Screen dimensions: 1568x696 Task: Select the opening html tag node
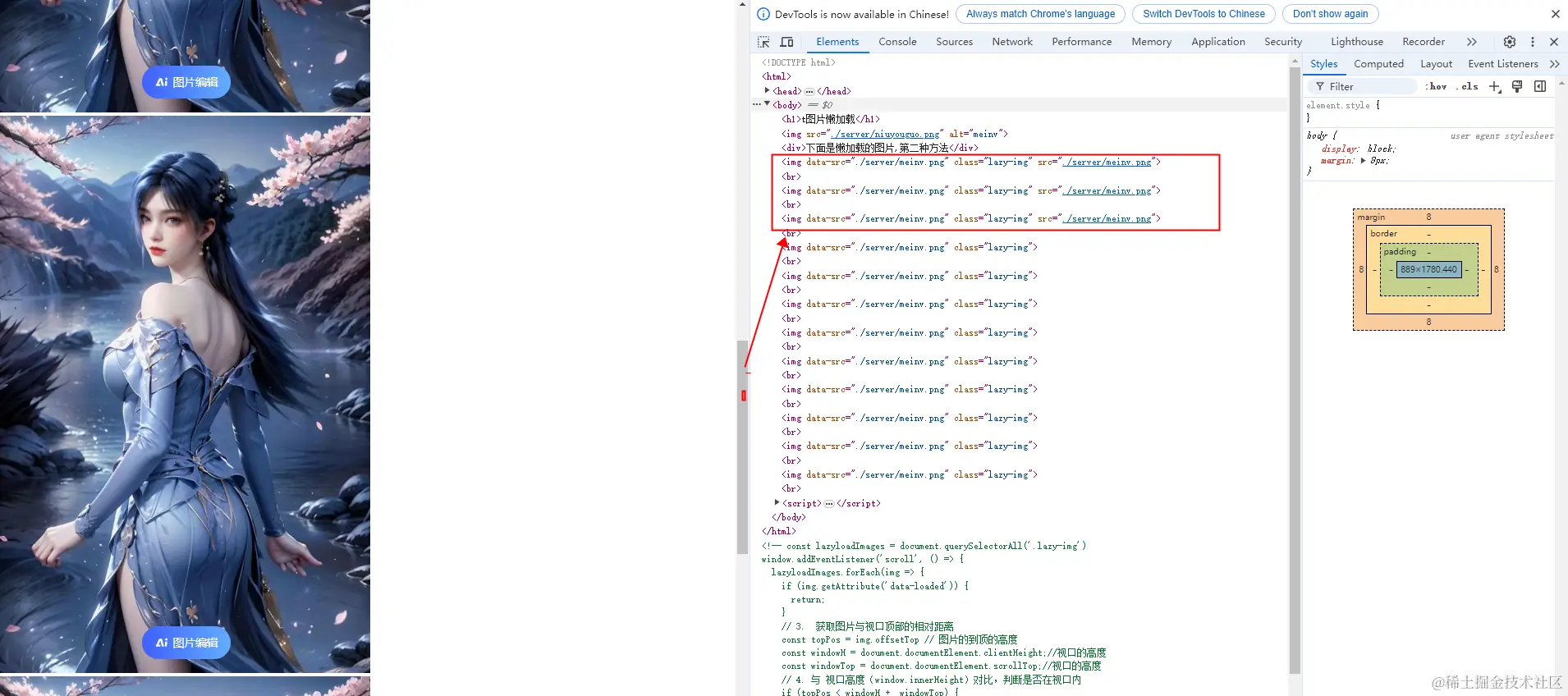coord(777,77)
